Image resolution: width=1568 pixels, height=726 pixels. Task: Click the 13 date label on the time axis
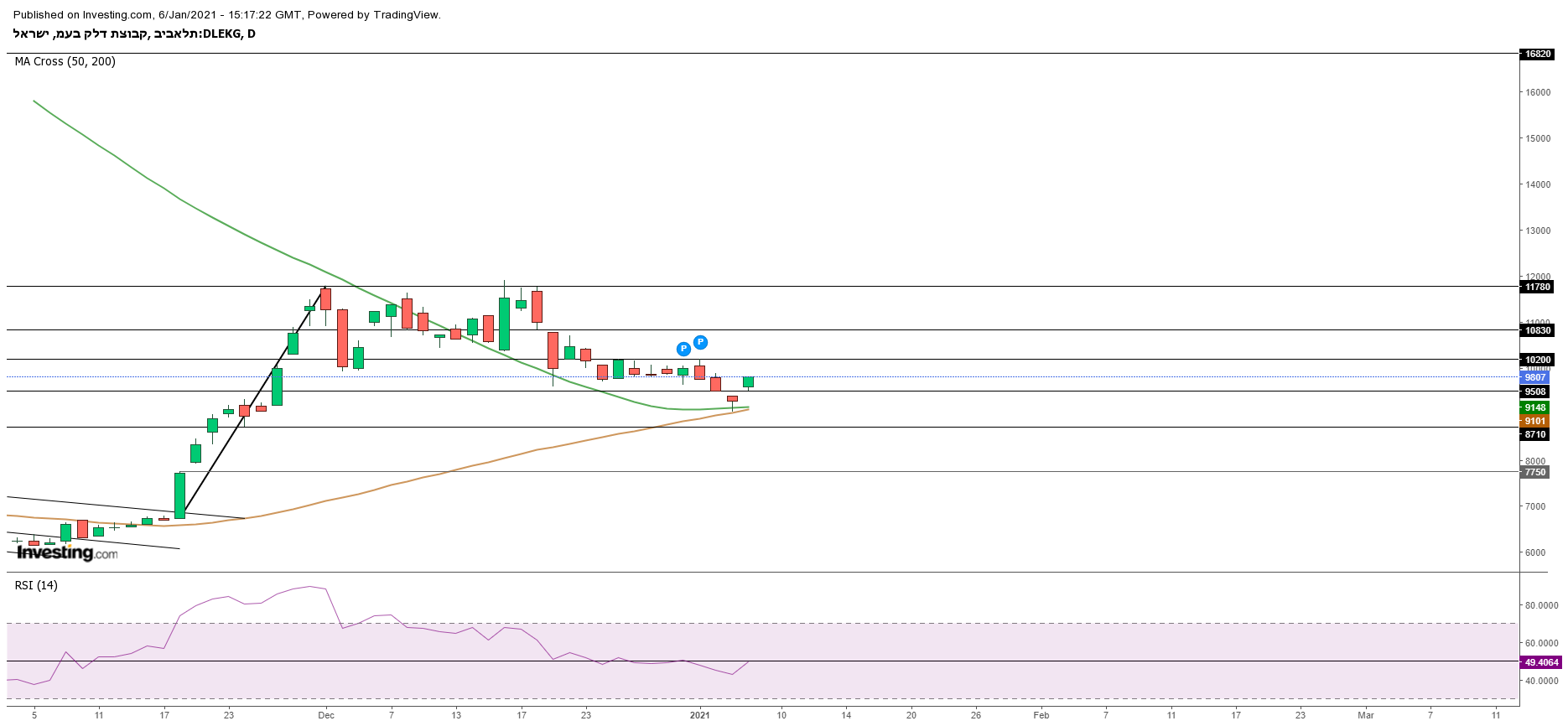coord(456,715)
